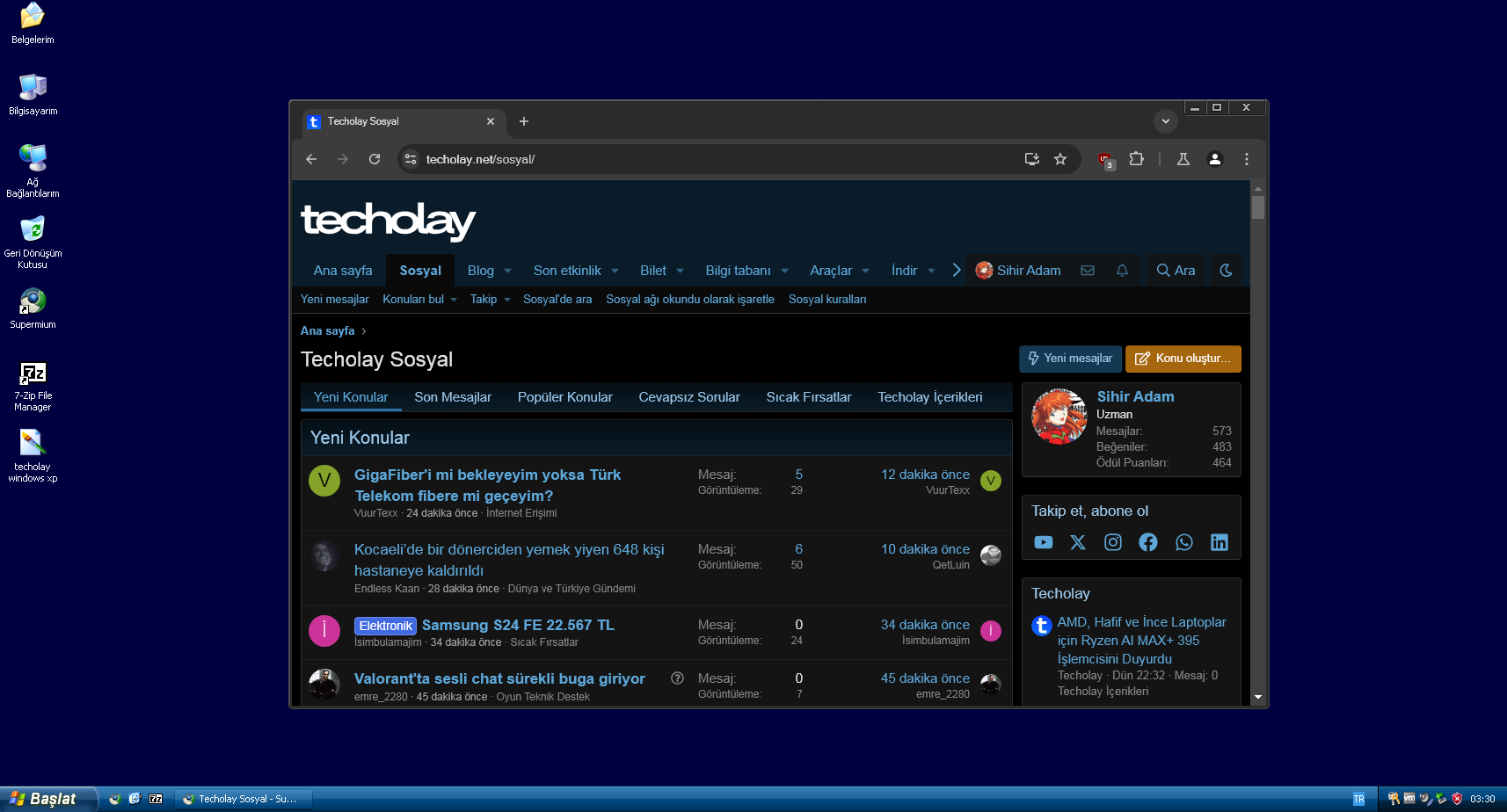Image resolution: width=1507 pixels, height=812 pixels.
Task: Open the Instagram social icon
Action: tap(1113, 542)
